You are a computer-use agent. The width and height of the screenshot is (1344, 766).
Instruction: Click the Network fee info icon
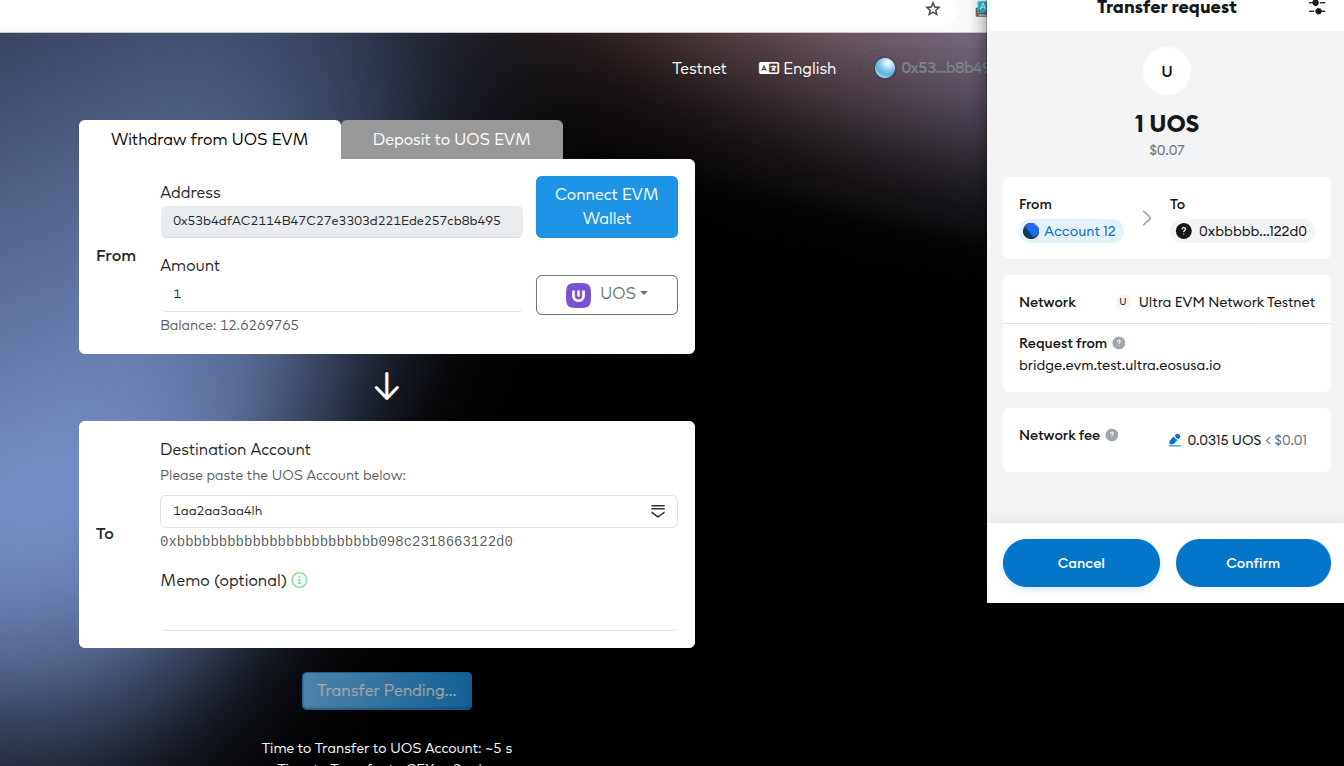tap(1112, 435)
